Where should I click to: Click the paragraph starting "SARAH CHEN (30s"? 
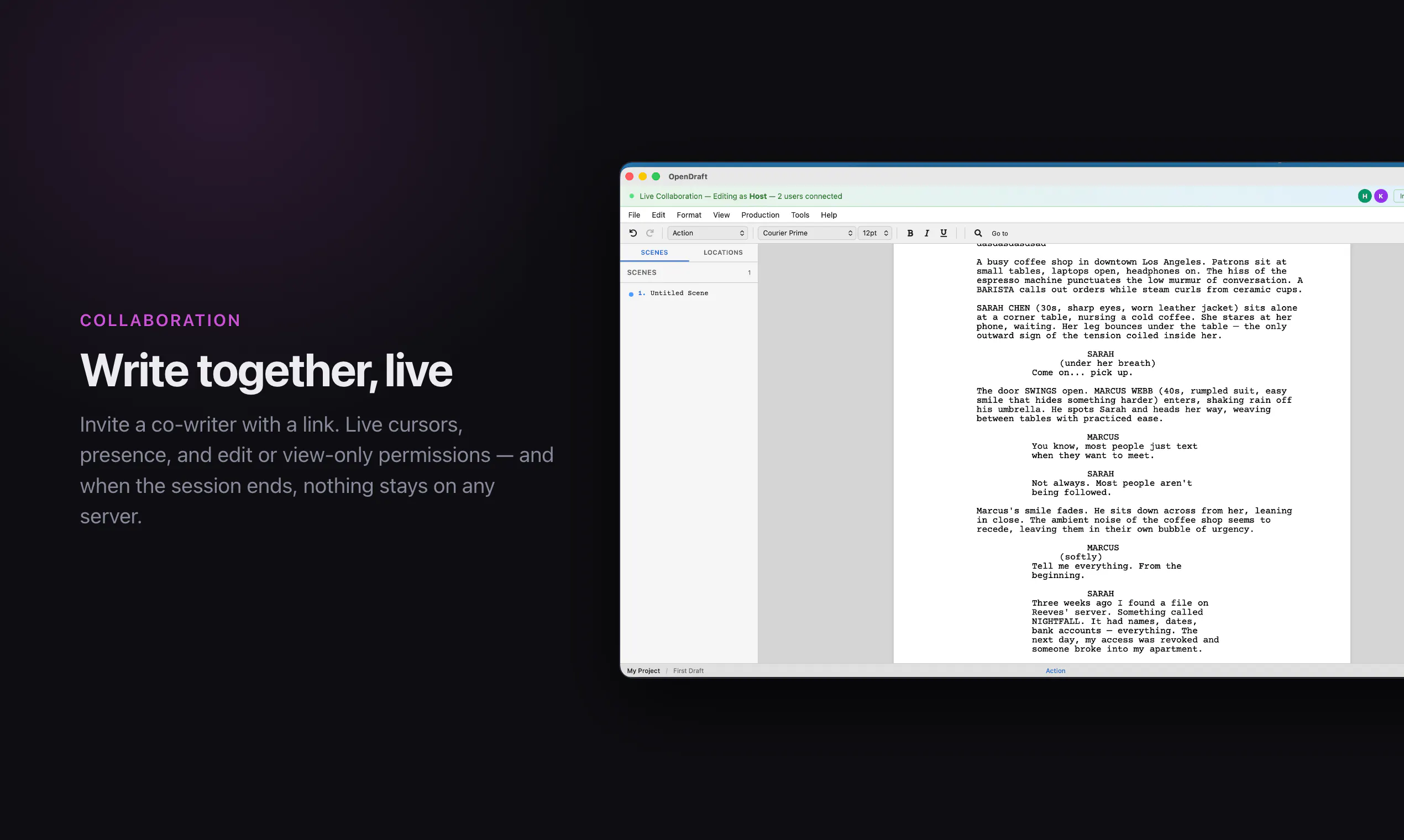[1137, 322]
